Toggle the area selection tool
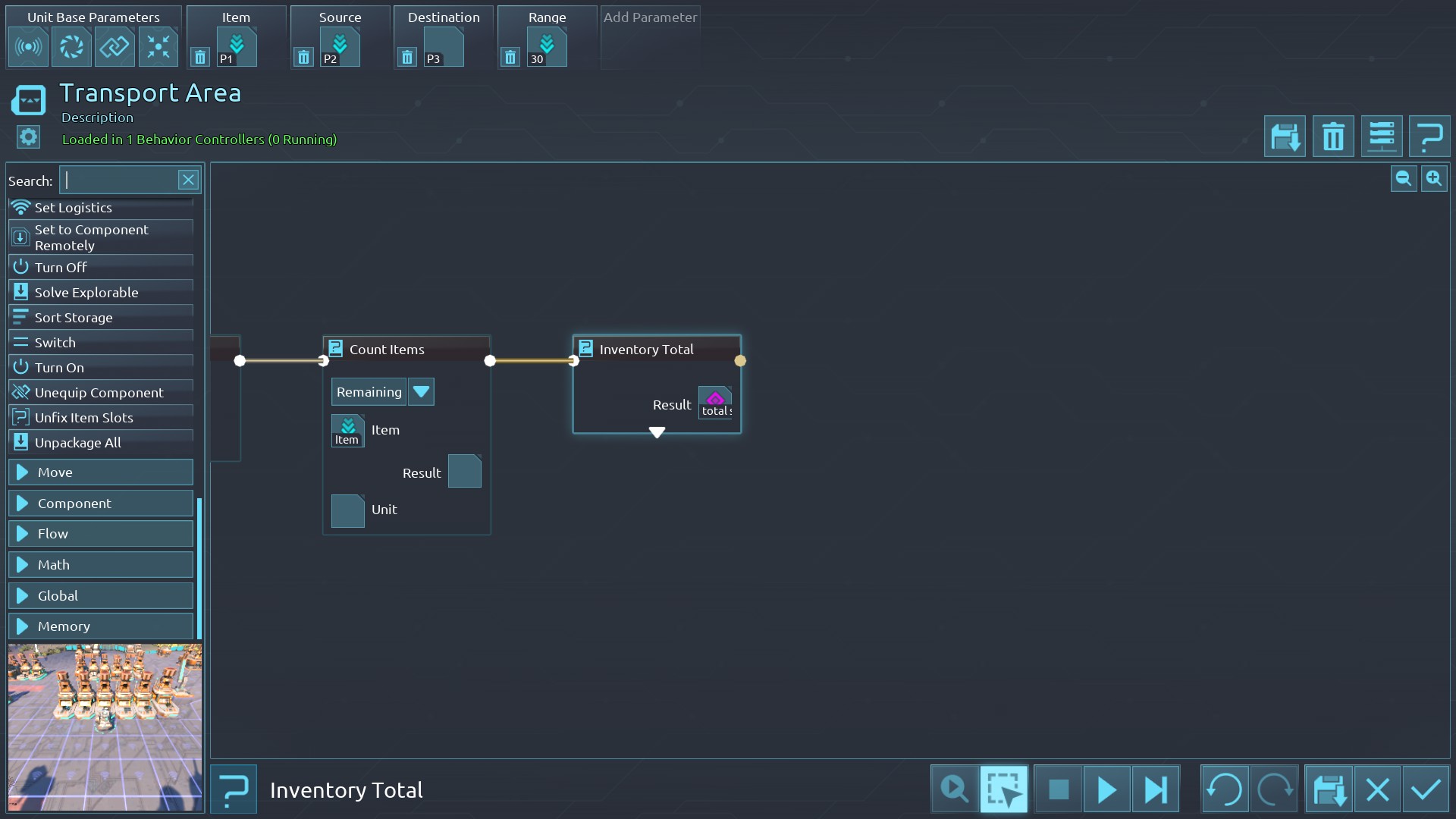This screenshot has width=1456, height=819. point(1003,790)
